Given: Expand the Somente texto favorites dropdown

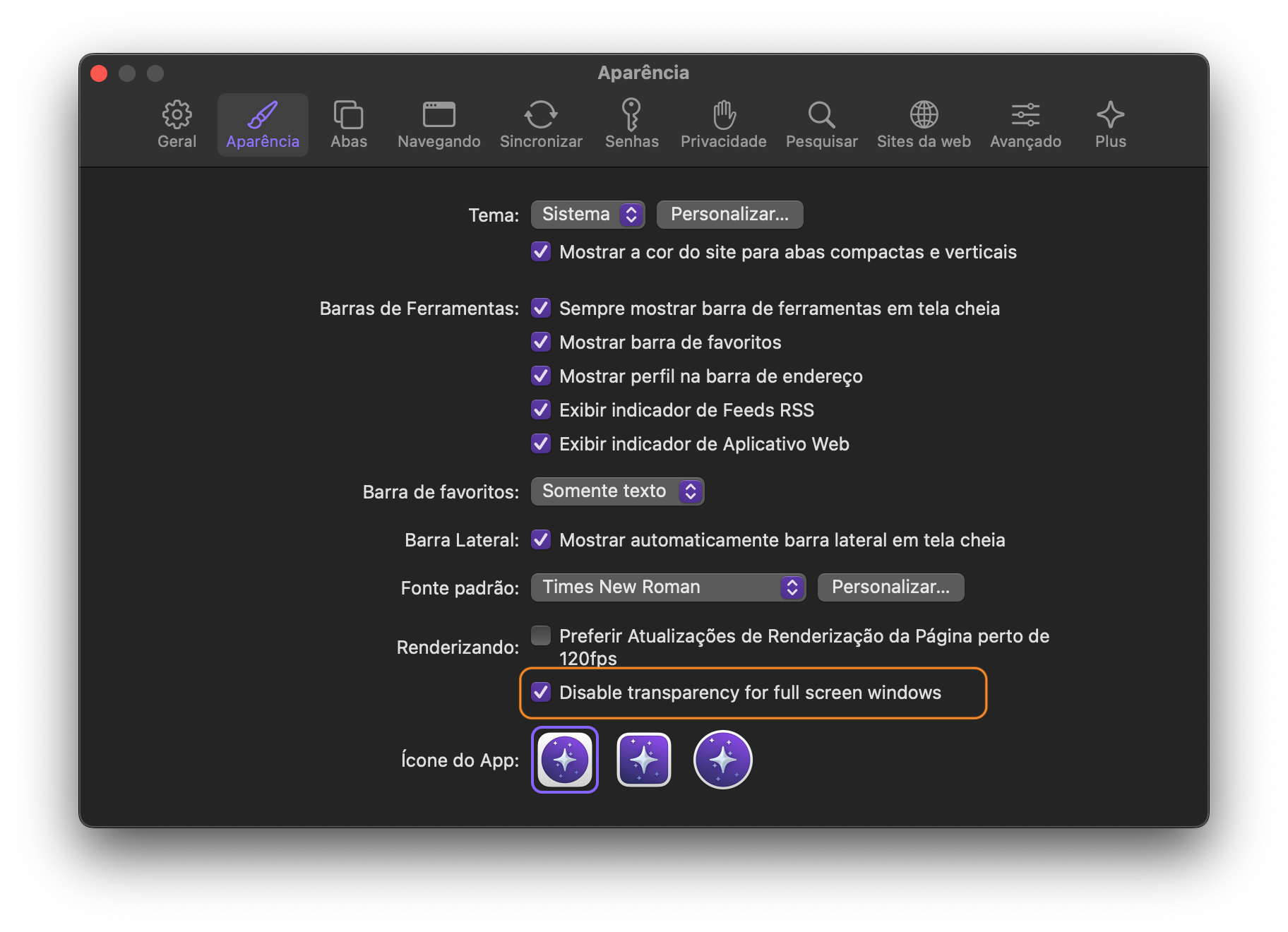Looking at the screenshot, I should tap(617, 491).
